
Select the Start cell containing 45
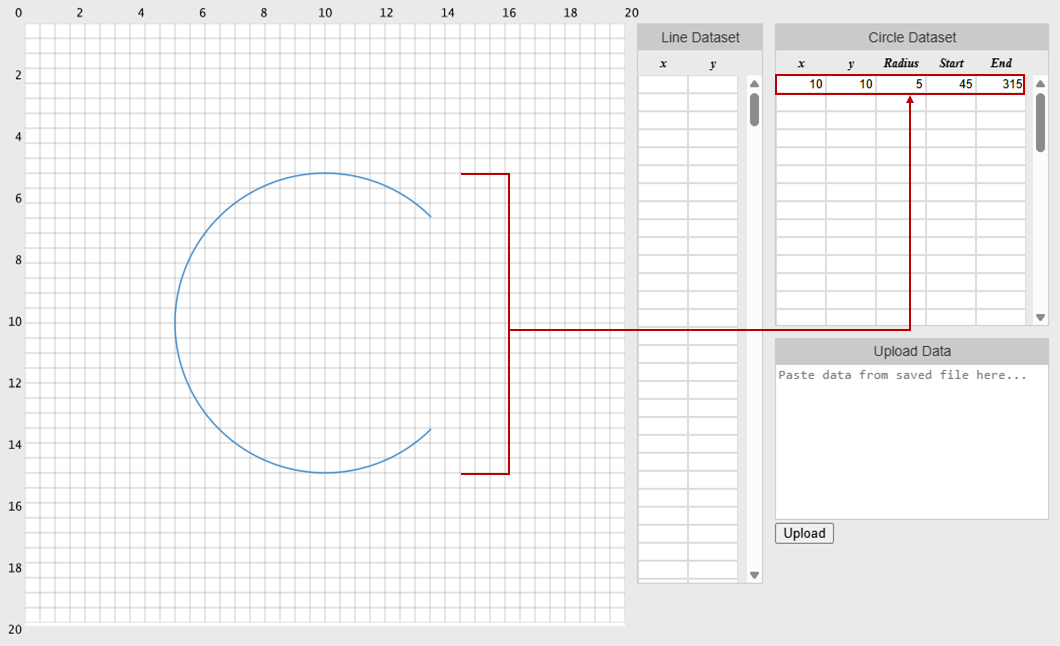pyautogui.click(x=950, y=84)
